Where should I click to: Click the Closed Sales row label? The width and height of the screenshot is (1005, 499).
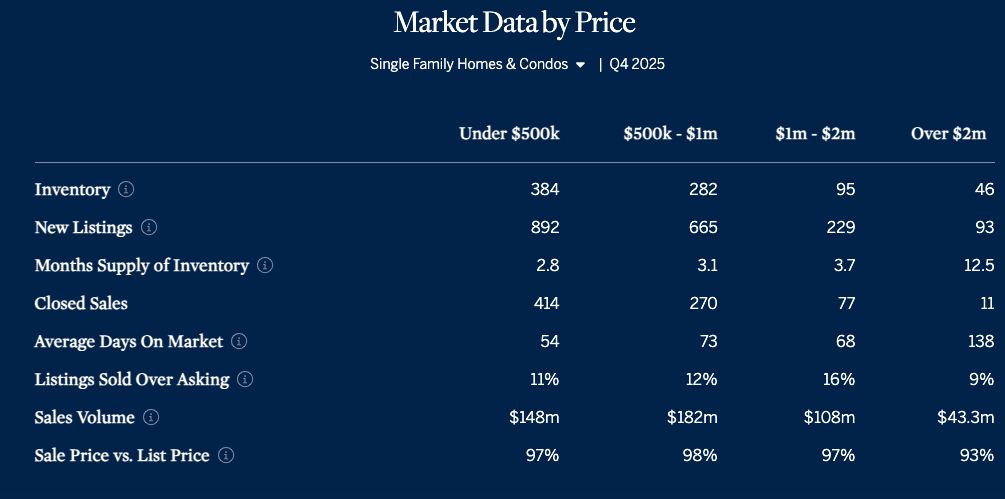pyautogui.click(x=81, y=303)
